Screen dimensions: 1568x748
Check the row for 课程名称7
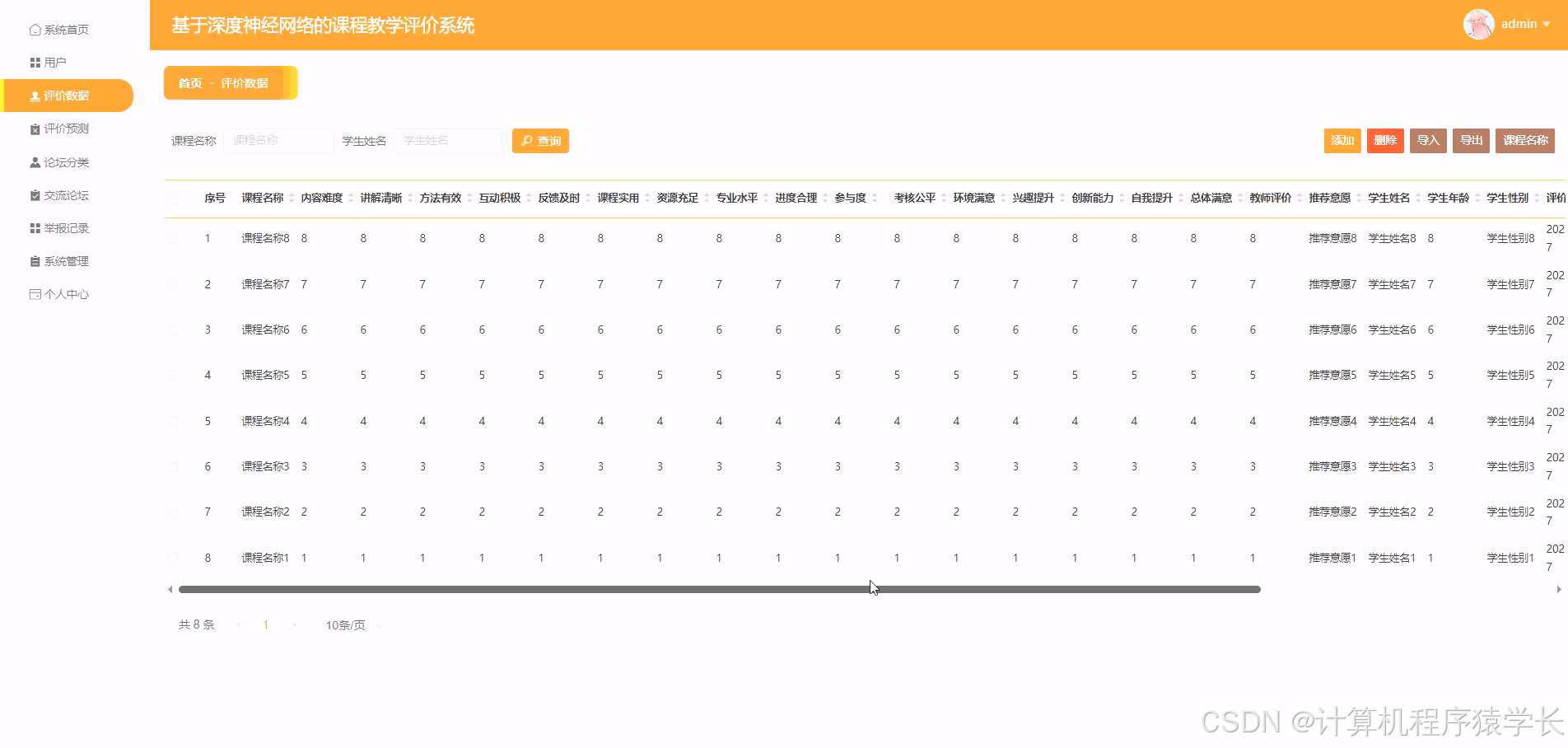(x=173, y=284)
